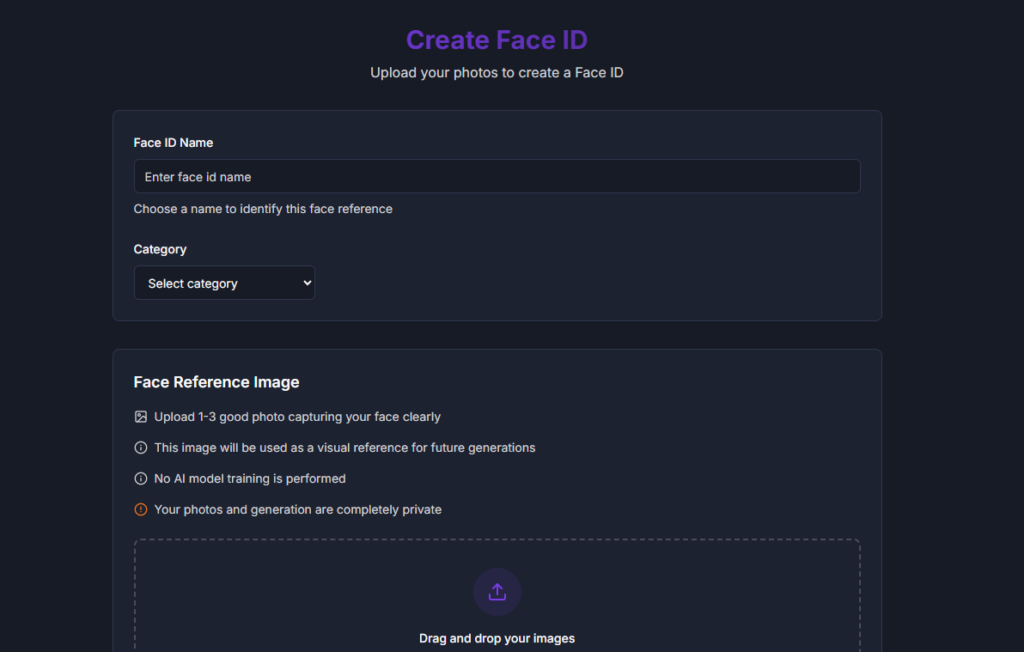The width and height of the screenshot is (1024, 652).
Task: Click 'This image will be used as a visual reference' text
Action: click(x=345, y=448)
